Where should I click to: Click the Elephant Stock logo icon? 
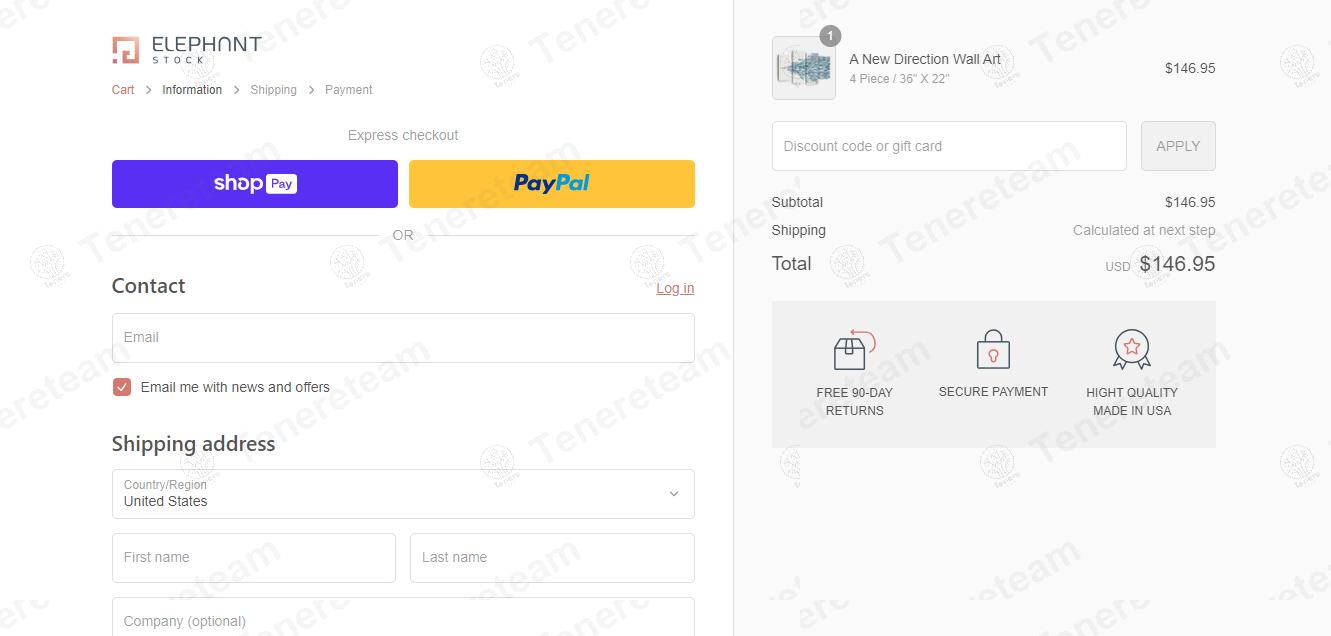[126, 50]
